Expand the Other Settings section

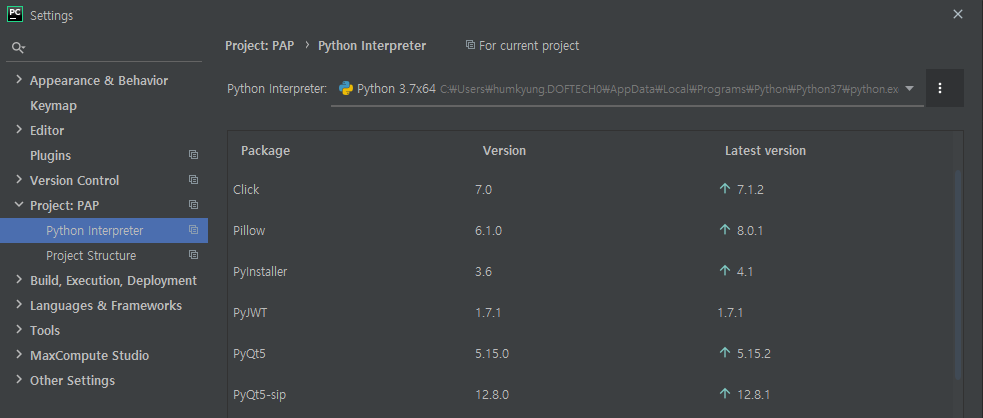point(18,380)
